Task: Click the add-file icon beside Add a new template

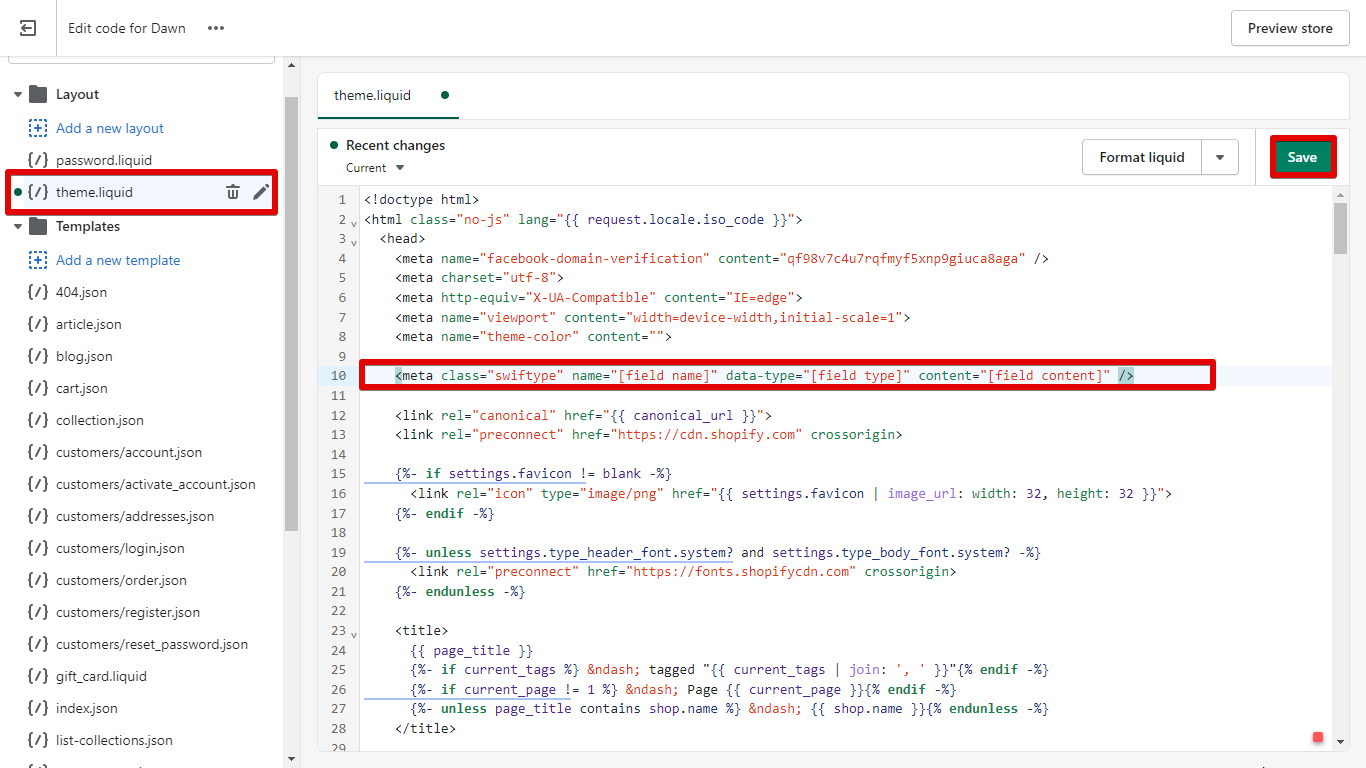Action: [x=38, y=260]
